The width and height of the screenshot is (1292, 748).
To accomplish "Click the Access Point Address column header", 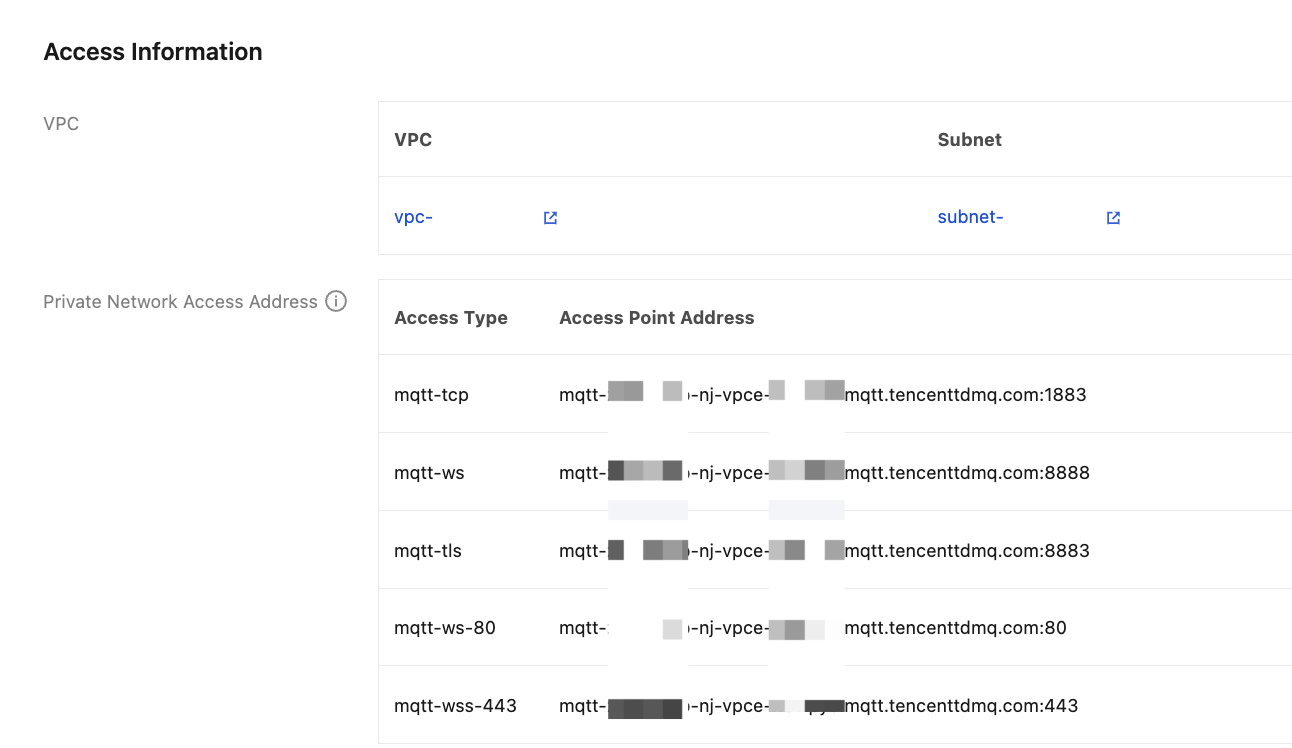I will [x=656, y=318].
